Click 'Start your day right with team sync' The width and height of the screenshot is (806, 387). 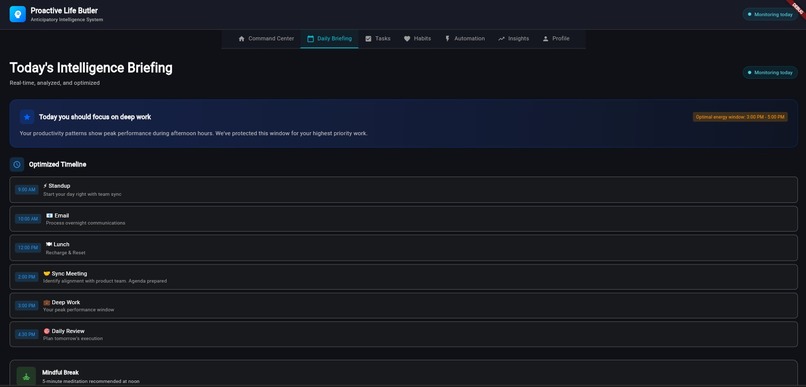click(x=82, y=194)
